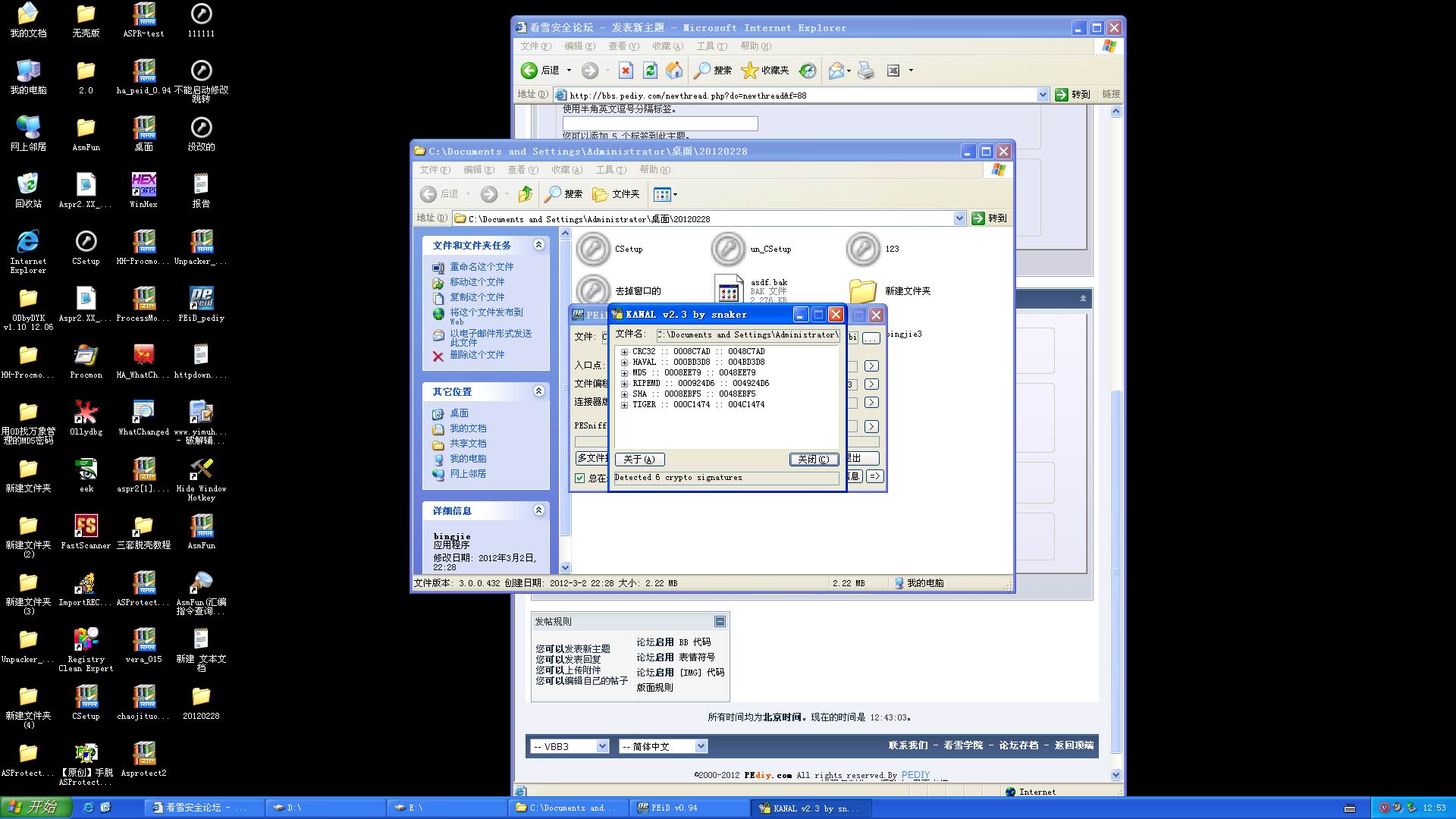This screenshot has width=1456, height=819.
Task: Expand the CRC32 signature tree node
Action: coord(624,352)
